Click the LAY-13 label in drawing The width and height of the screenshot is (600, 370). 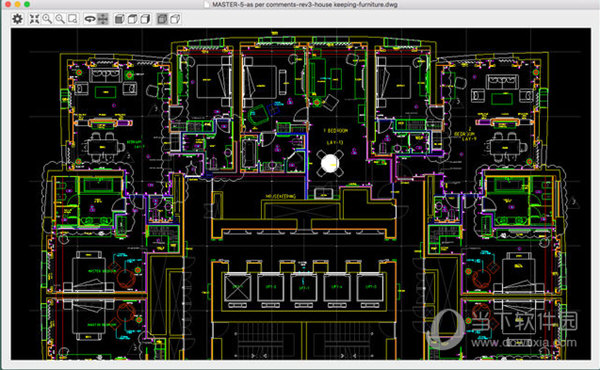click(x=335, y=142)
